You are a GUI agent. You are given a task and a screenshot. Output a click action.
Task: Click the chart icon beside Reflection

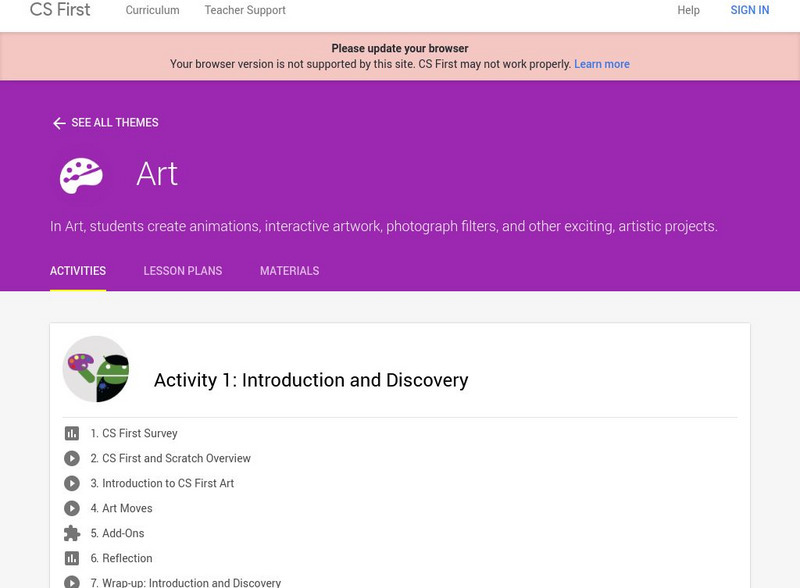(x=72, y=558)
